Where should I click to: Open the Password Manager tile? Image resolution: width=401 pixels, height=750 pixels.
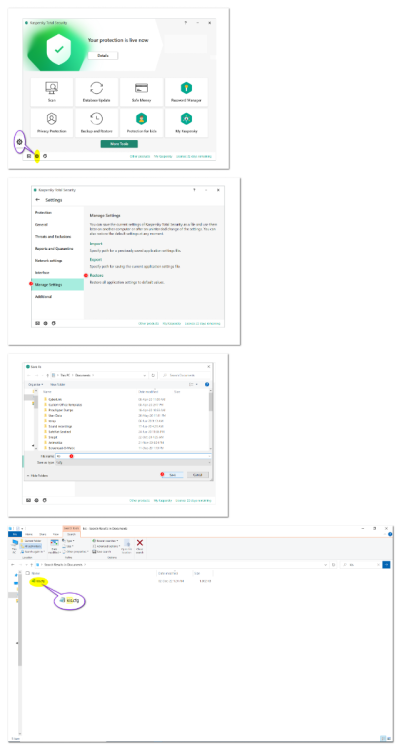point(186,92)
